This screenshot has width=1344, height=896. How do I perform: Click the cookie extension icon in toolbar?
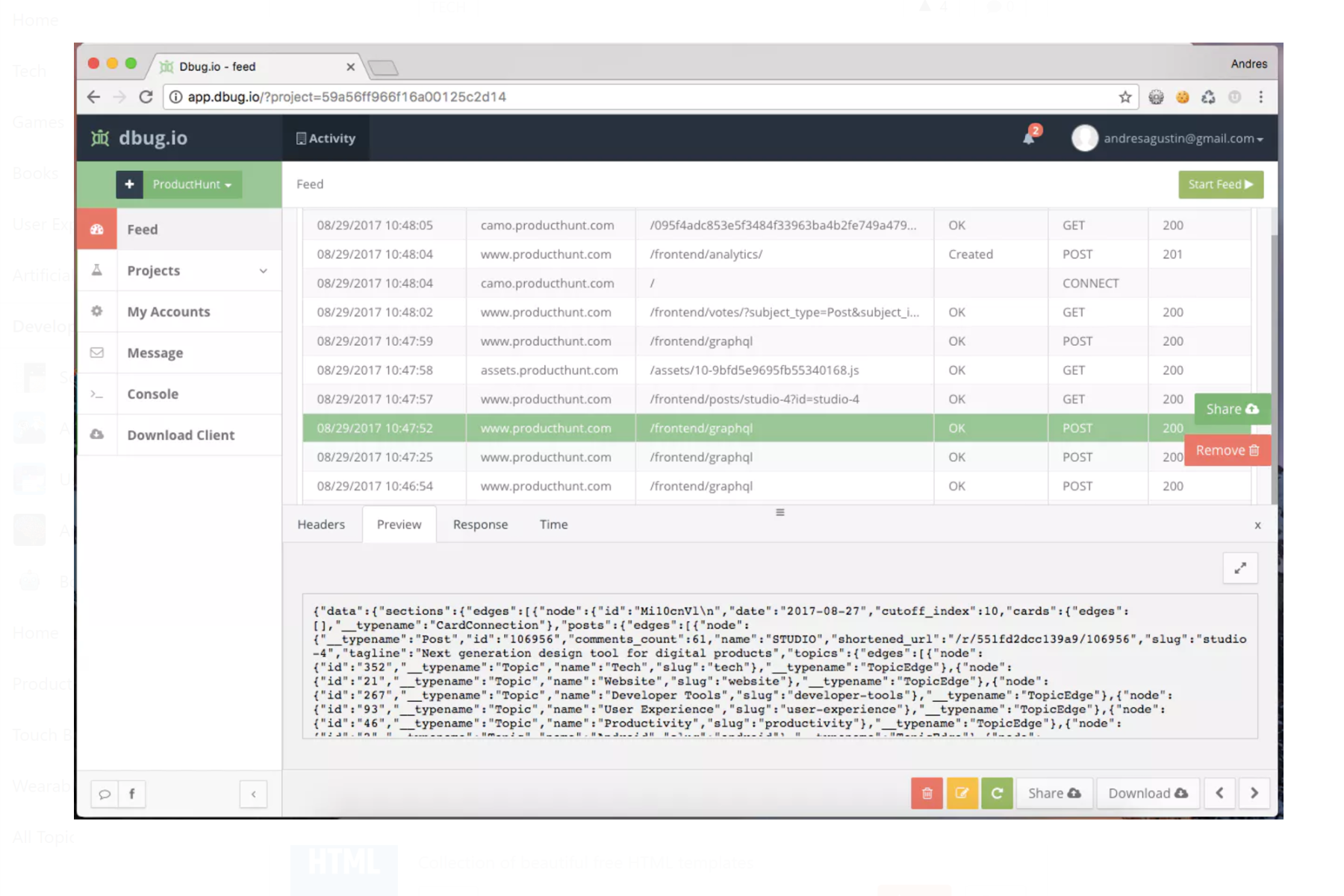[x=1182, y=97]
